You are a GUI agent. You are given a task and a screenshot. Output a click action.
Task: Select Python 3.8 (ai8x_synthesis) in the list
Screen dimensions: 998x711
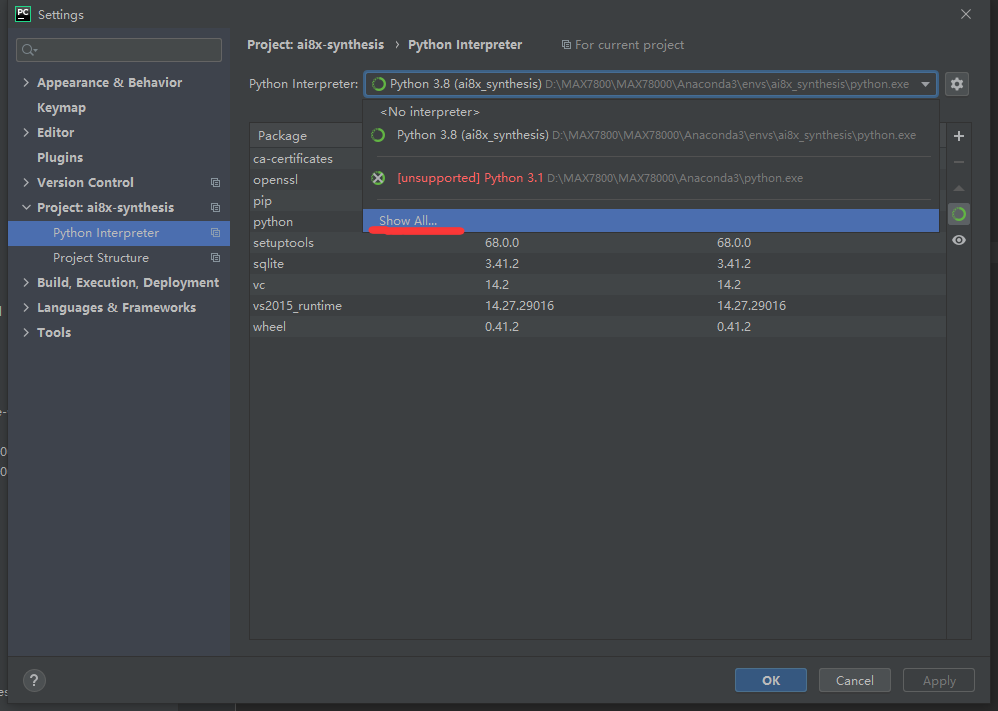[650, 135]
